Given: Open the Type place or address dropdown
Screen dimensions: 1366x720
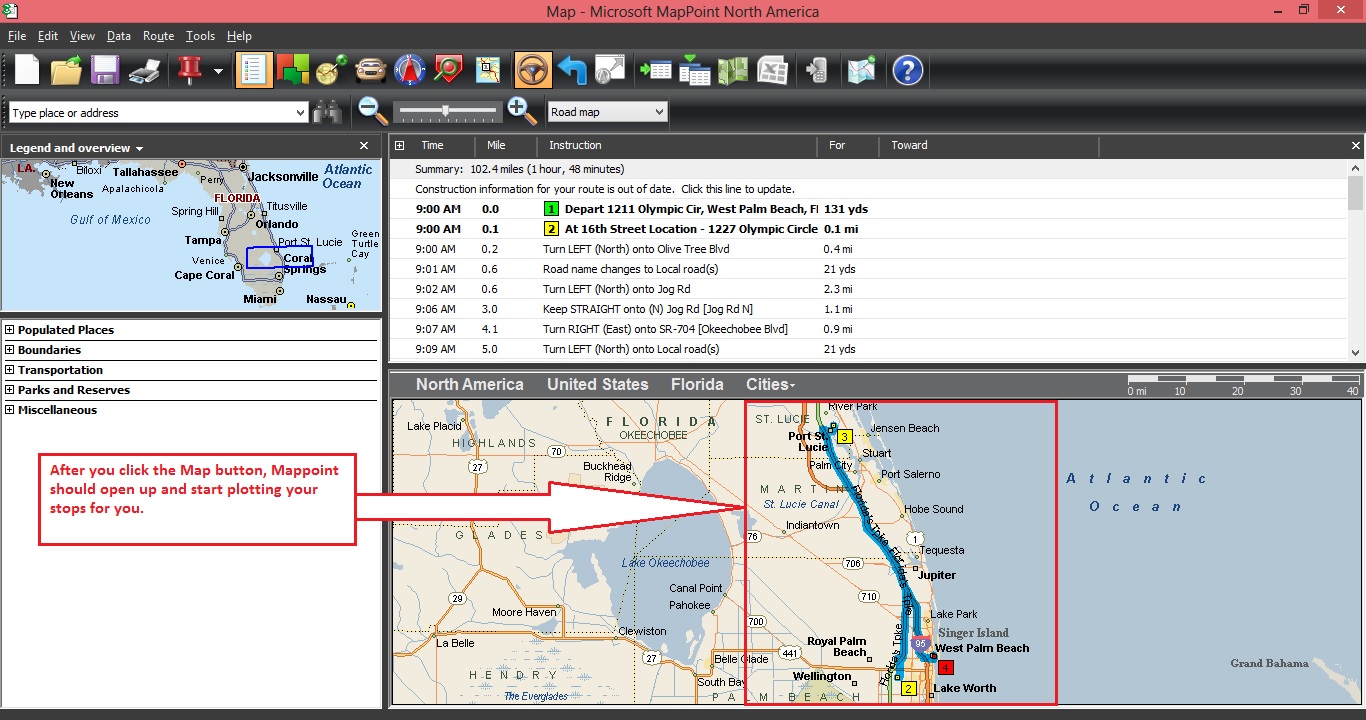Looking at the screenshot, I should (x=300, y=113).
